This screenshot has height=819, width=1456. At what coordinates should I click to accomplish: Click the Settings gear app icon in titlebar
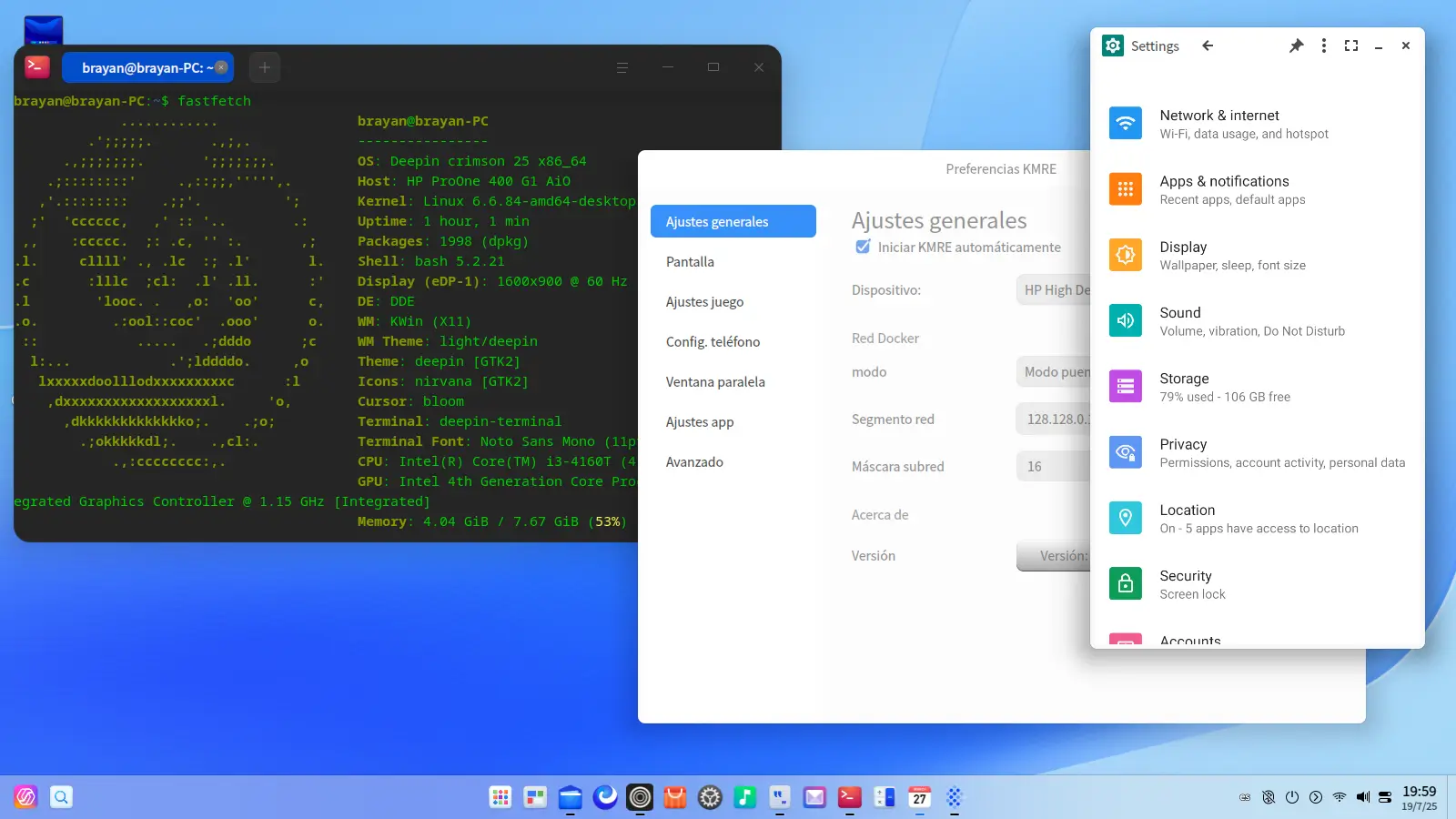point(1113,45)
